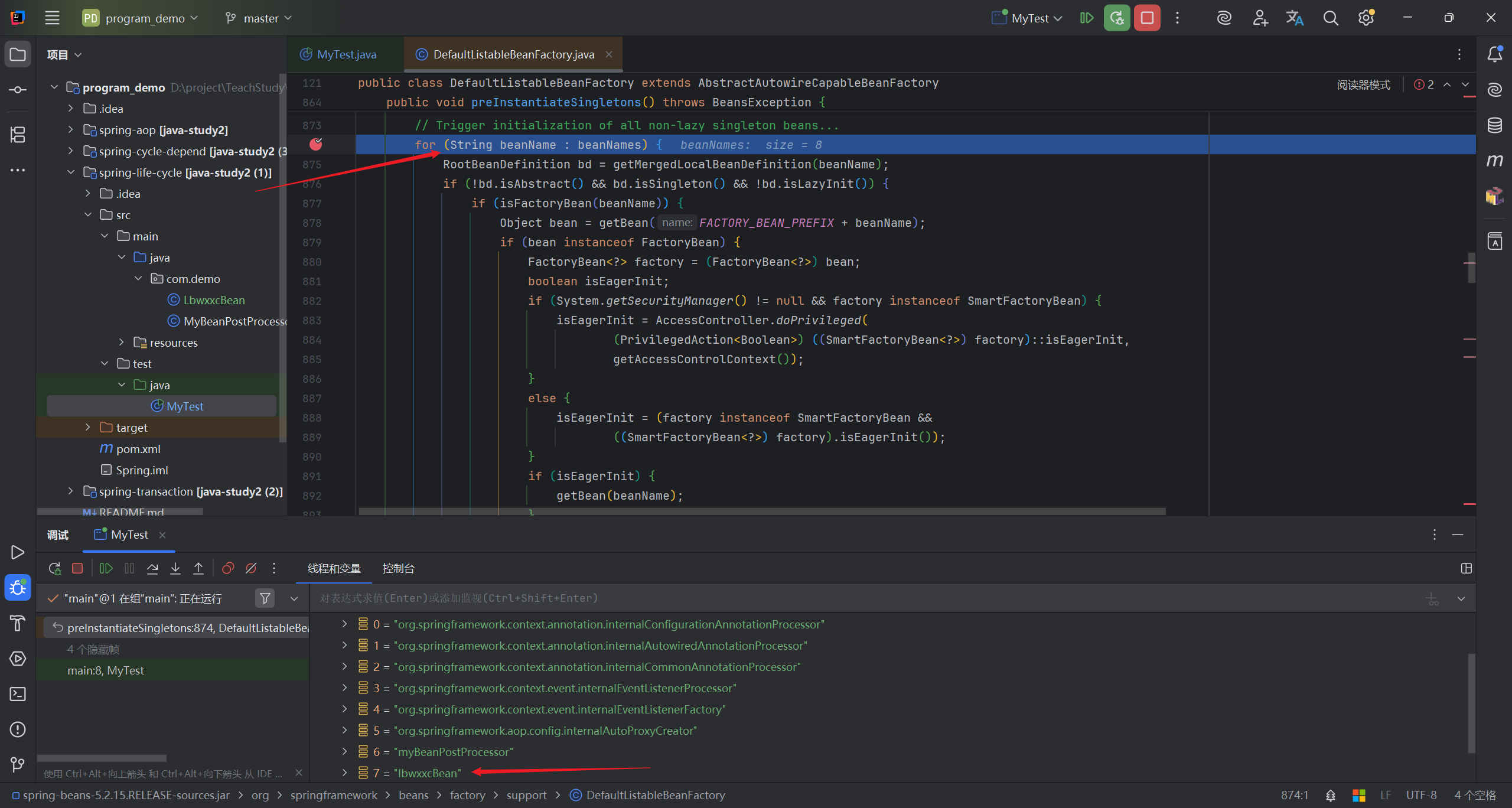Click the Step Into debug icon
The width and height of the screenshot is (1512, 808).
click(x=175, y=568)
